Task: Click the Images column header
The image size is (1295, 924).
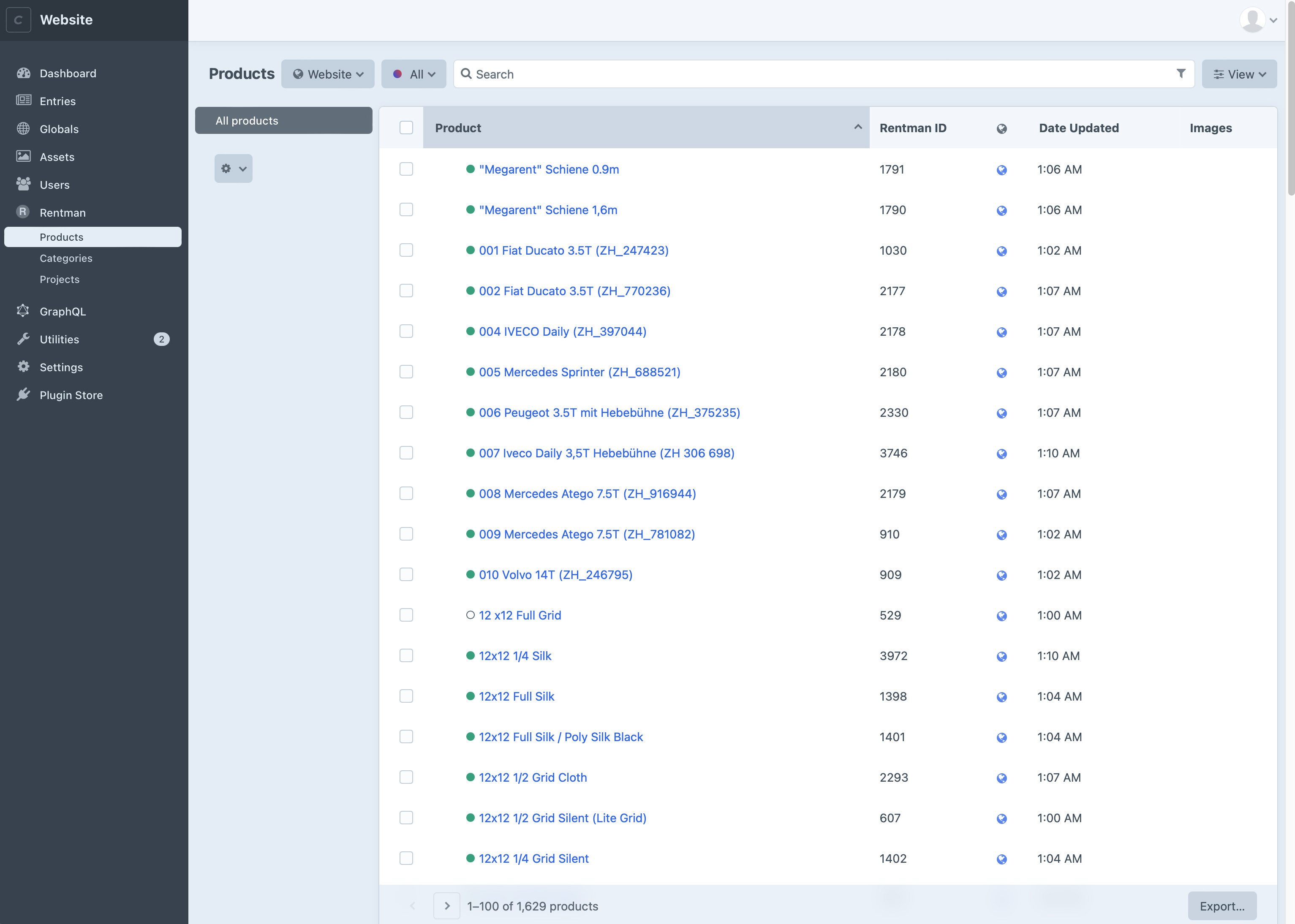Action: coord(1211,128)
